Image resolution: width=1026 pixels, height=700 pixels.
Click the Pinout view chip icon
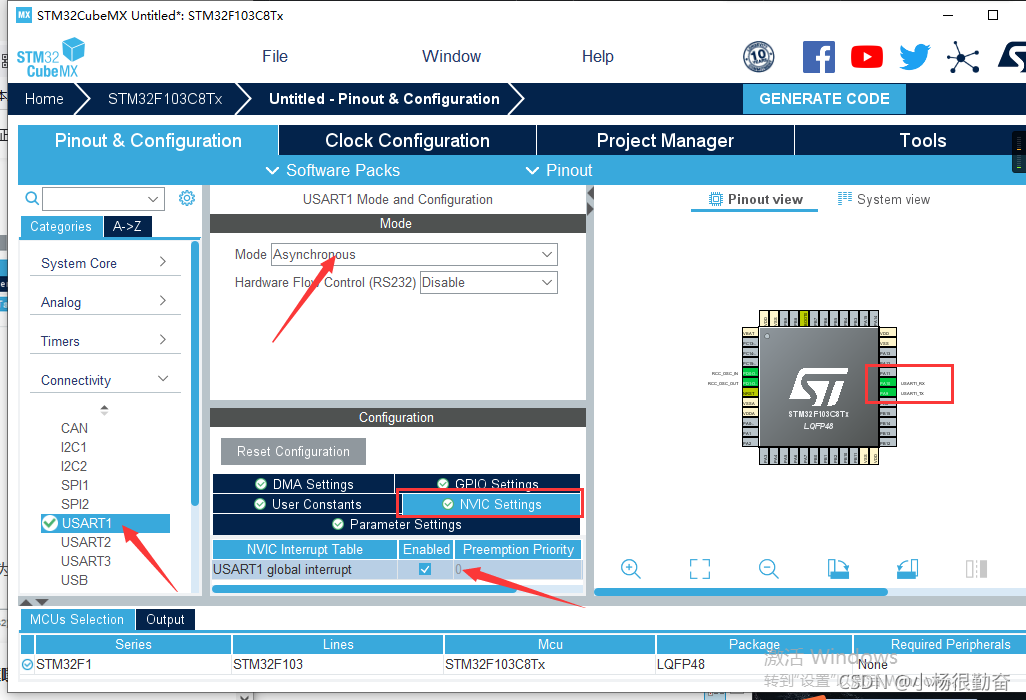click(716, 200)
